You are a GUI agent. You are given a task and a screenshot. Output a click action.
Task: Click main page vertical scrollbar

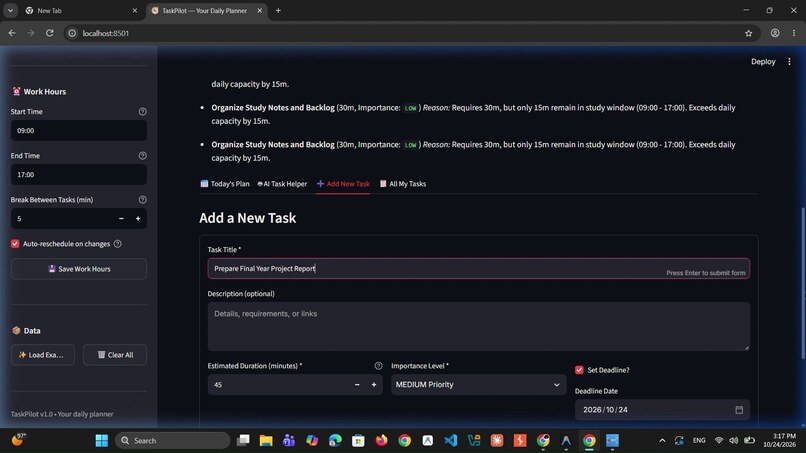tap(803, 283)
